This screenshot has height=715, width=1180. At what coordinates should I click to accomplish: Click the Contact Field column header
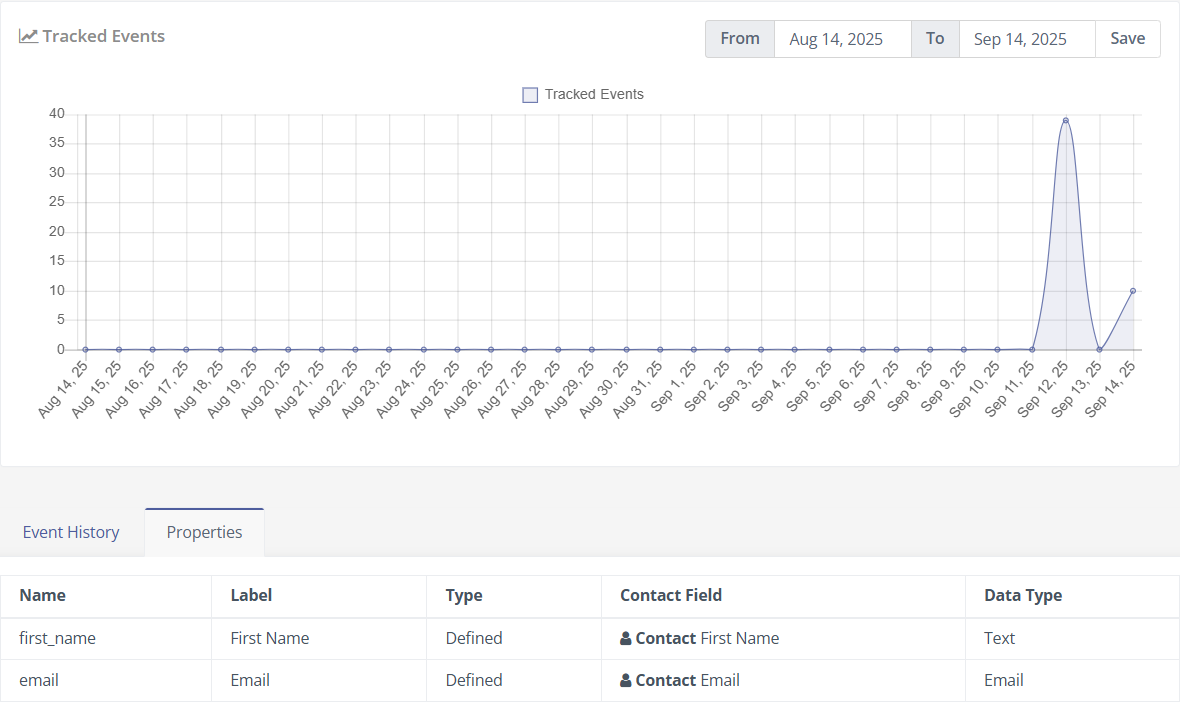(671, 595)
